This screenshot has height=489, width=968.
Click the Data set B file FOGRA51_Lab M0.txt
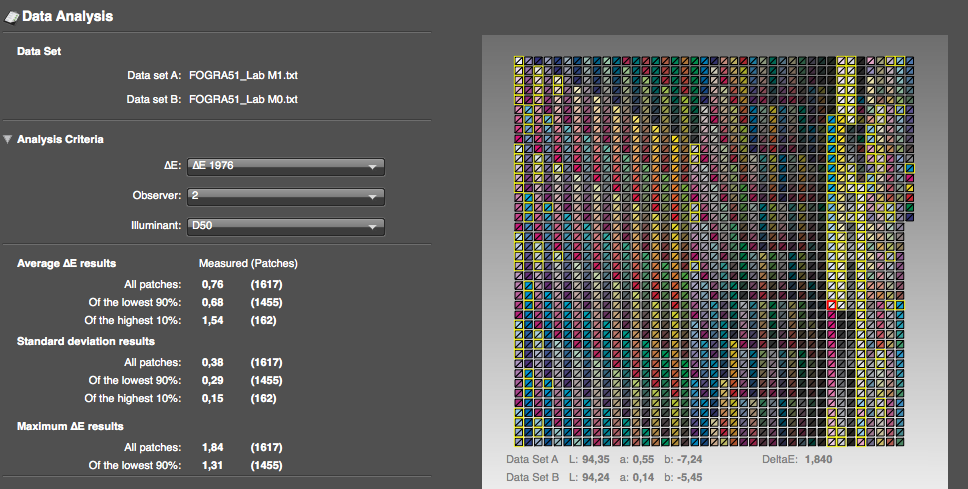243,99
